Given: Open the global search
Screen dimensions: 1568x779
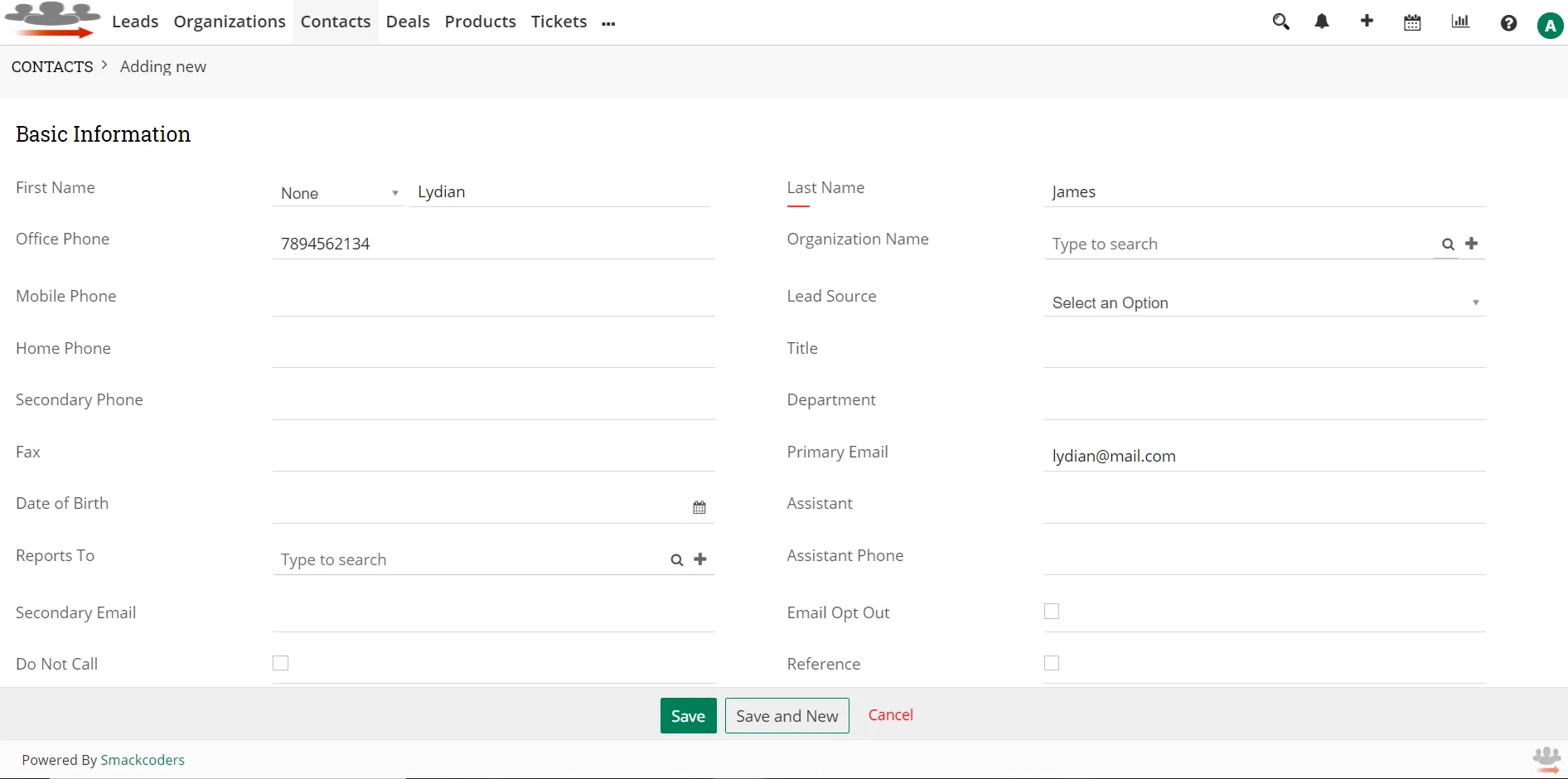Looking at the screenshot, I should click(1280, 22).
